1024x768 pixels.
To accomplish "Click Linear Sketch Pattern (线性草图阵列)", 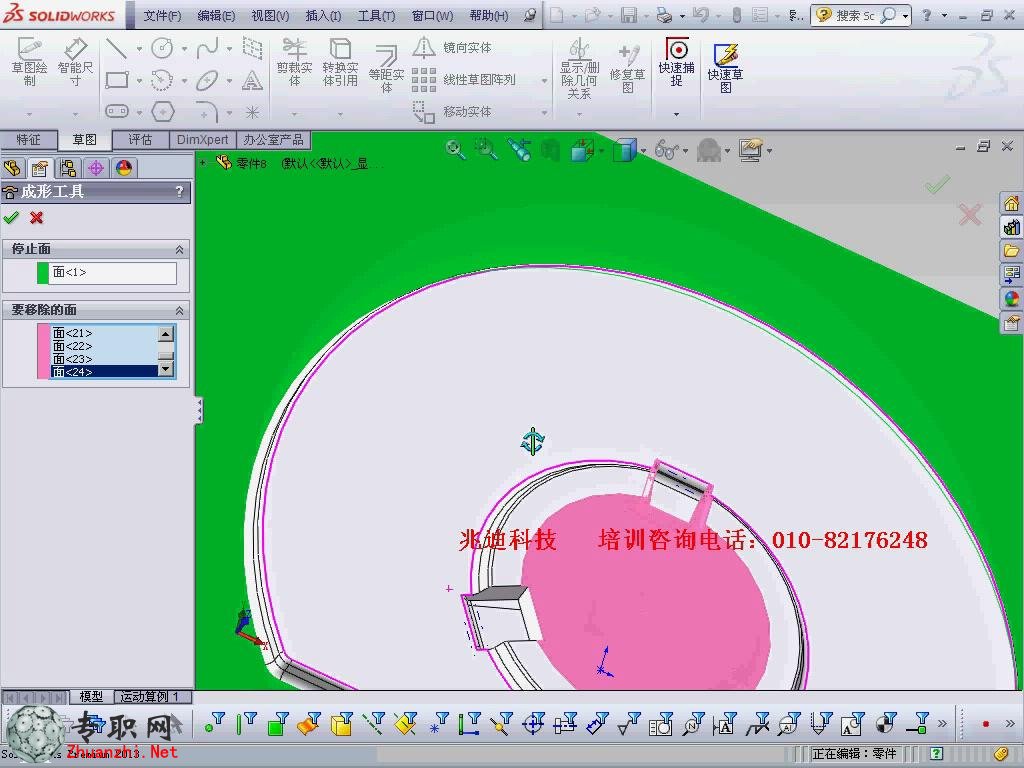I will pos(464,80).
